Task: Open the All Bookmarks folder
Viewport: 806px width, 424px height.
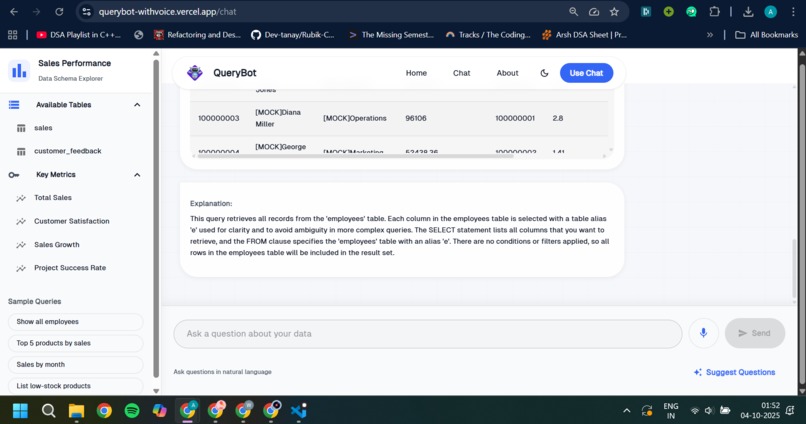Action: pos(766,34)
